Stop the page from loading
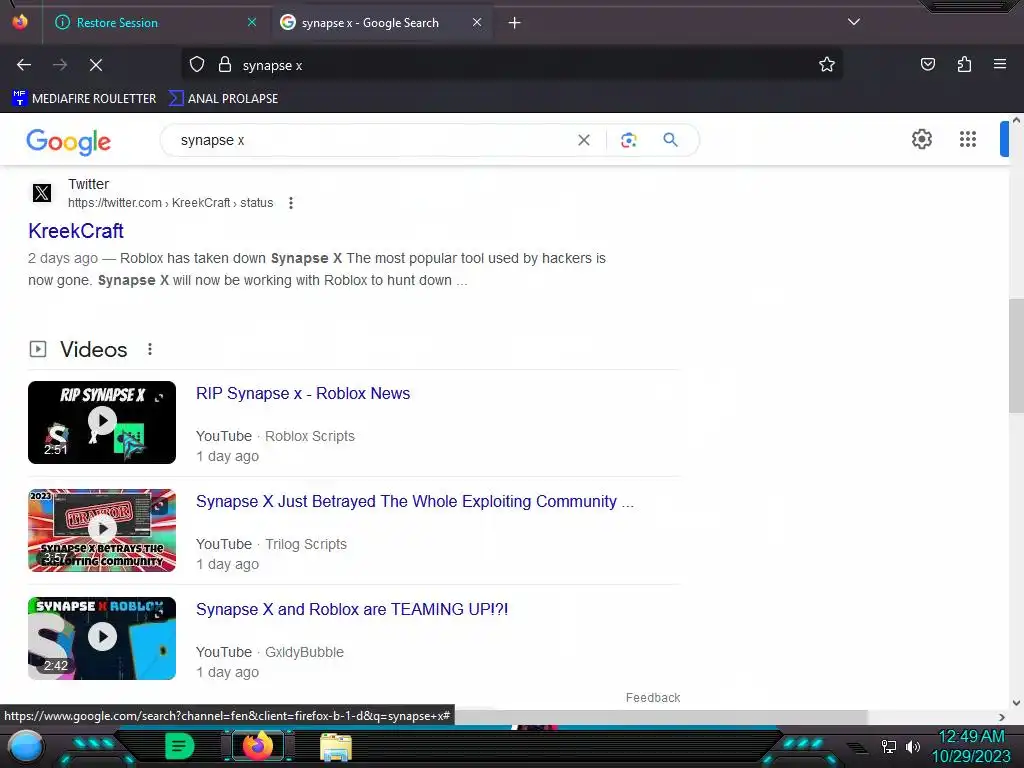Image resolution: width=1024 pixels, height=768 pixels. [x=96, y=65]
